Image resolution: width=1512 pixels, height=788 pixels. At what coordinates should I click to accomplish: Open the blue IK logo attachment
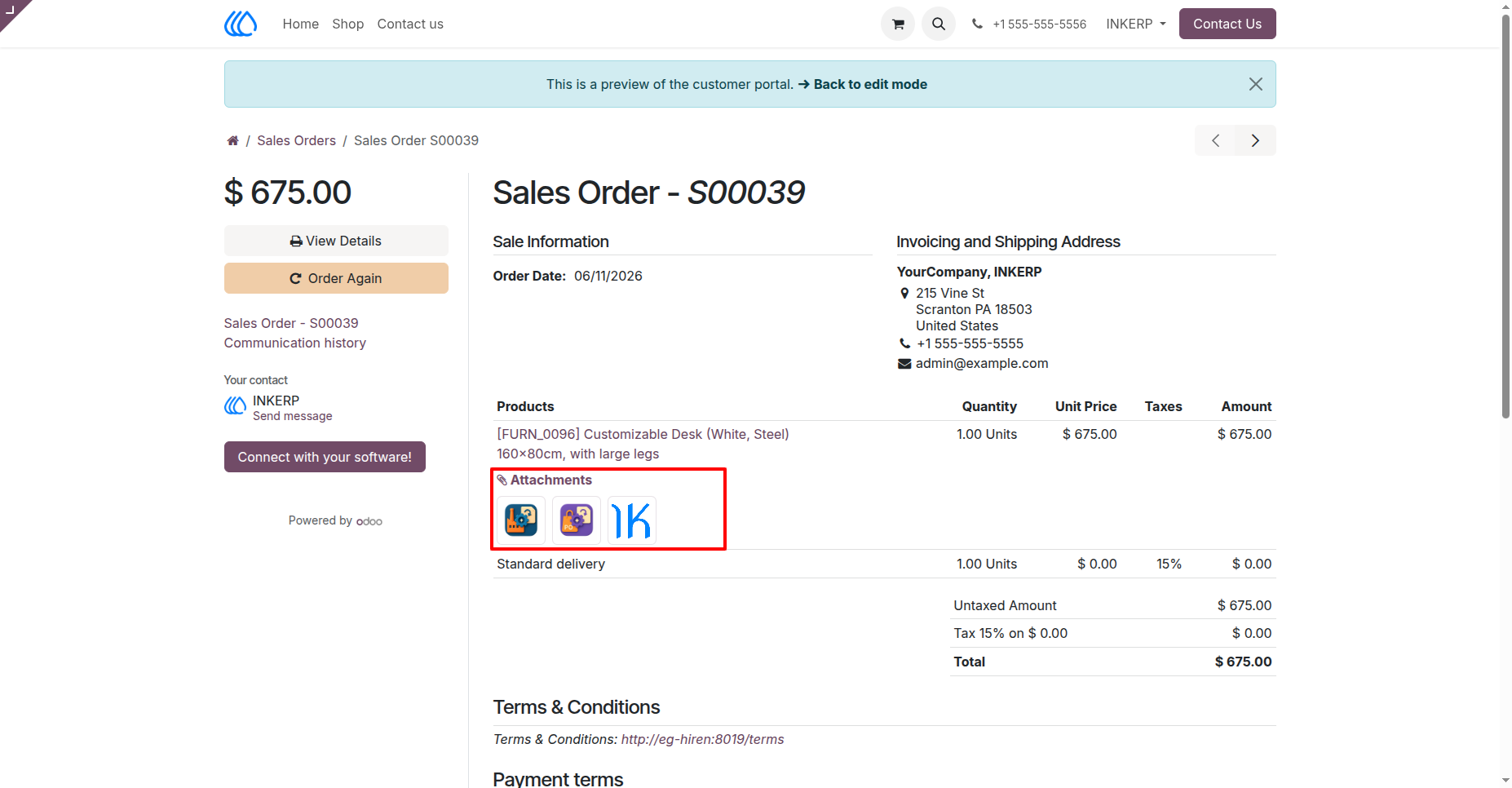coord(632,520)
